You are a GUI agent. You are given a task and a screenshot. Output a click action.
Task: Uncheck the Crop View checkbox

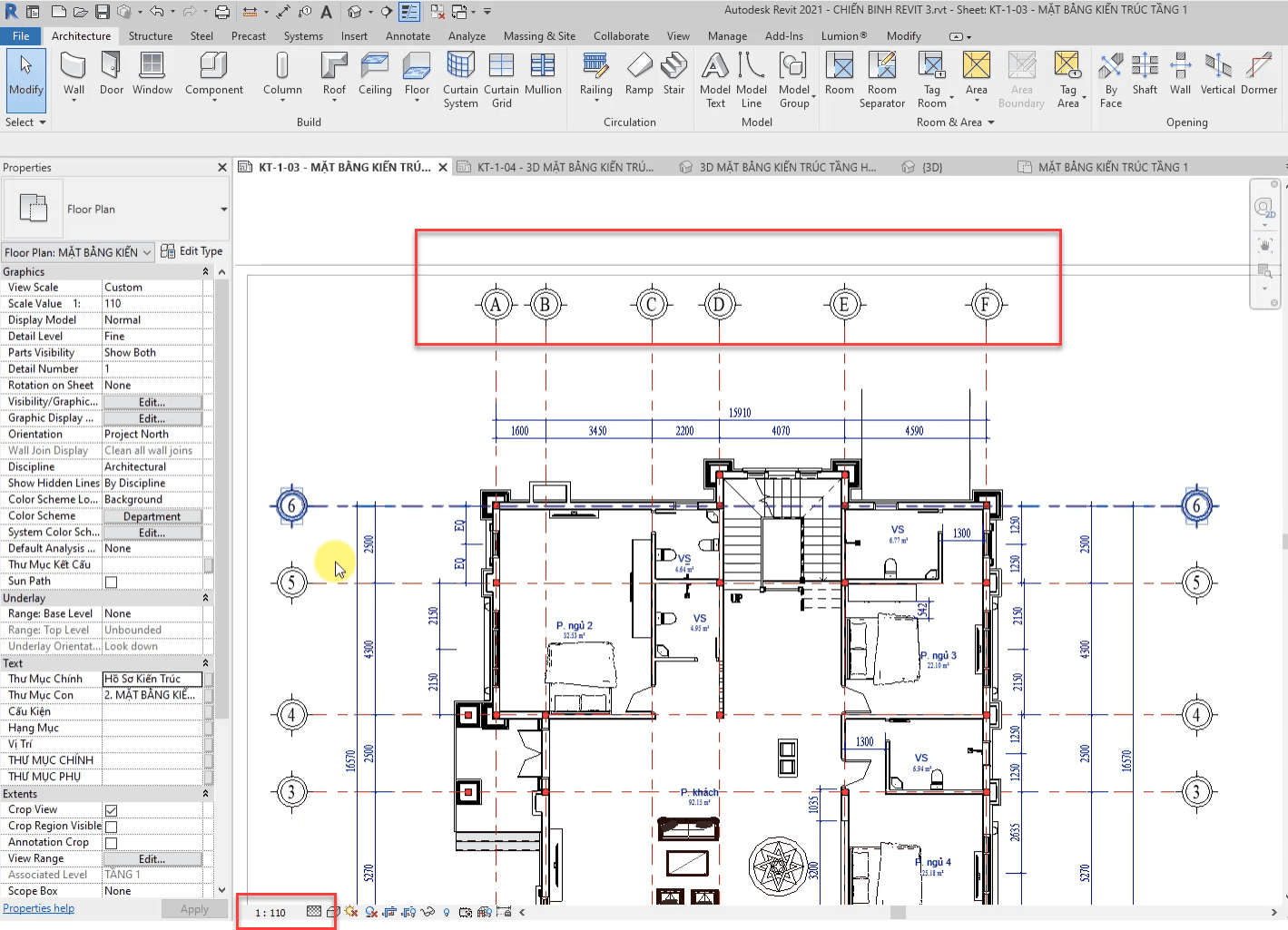[111, 810]
